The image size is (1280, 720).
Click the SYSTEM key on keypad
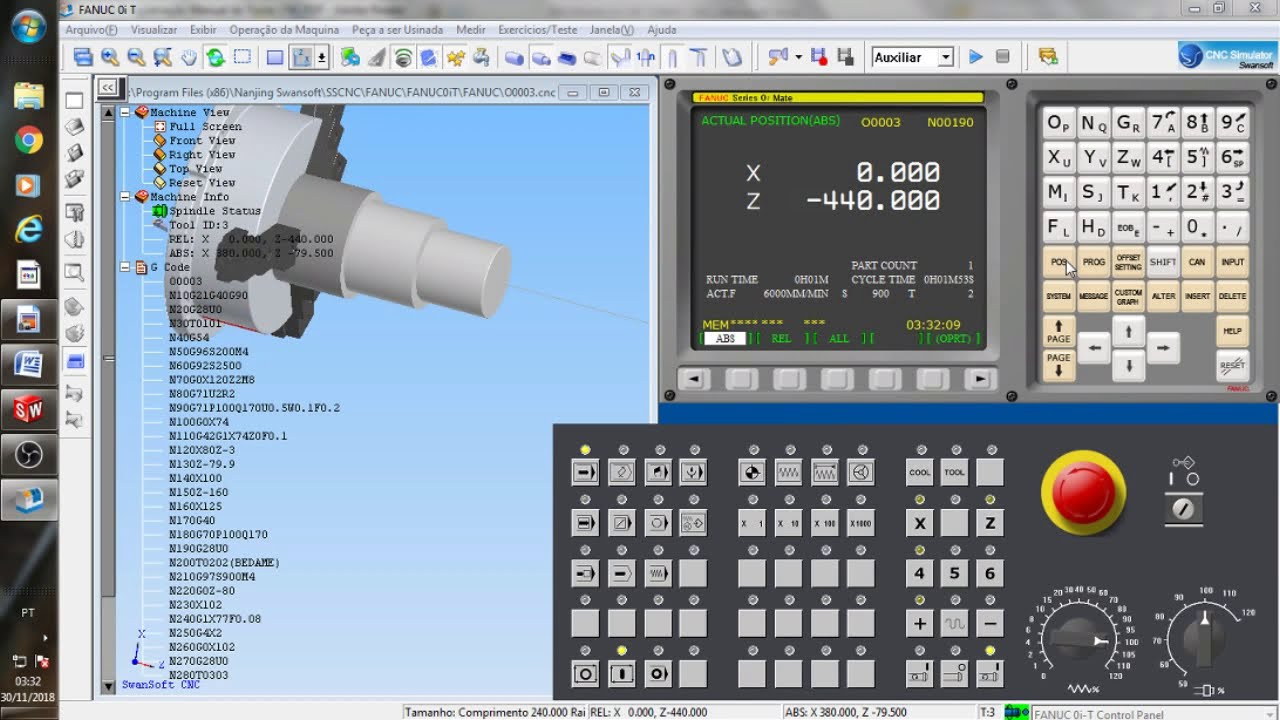(x=1058, y=297)
